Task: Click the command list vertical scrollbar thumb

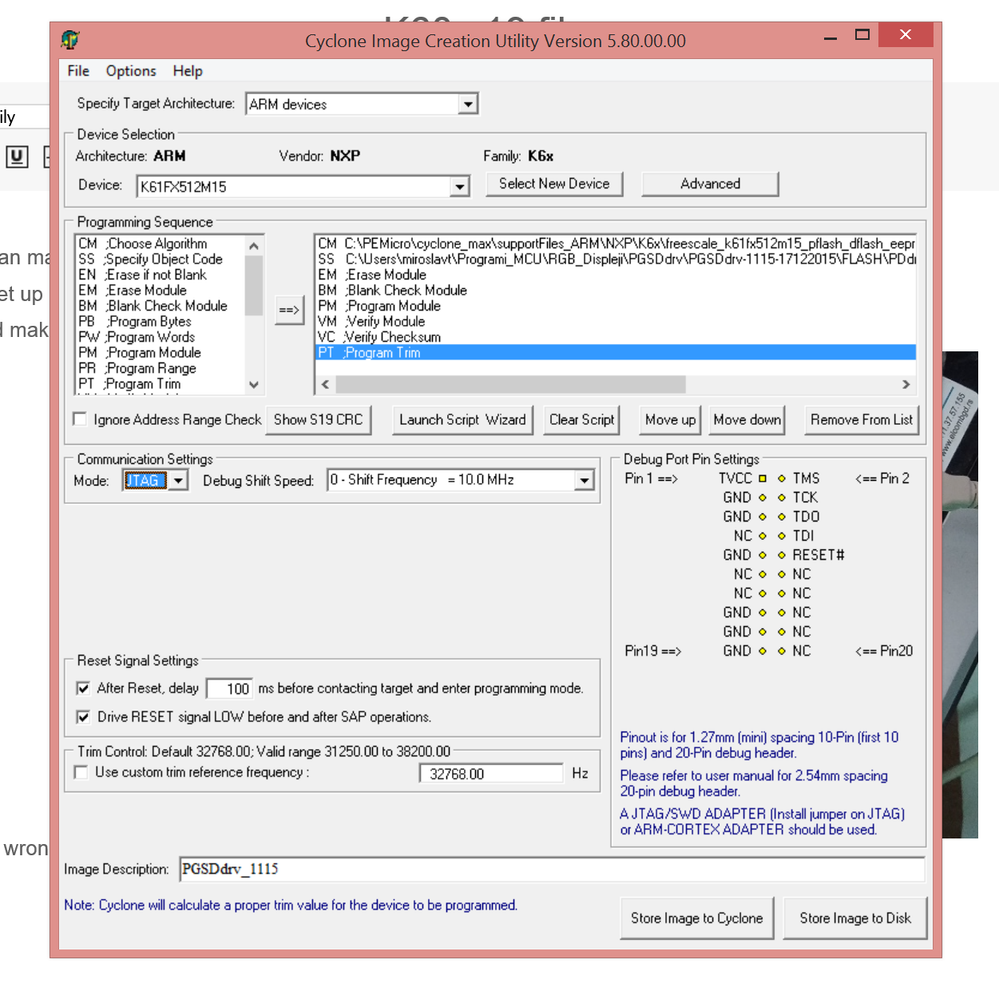Action: pos(254,285)
